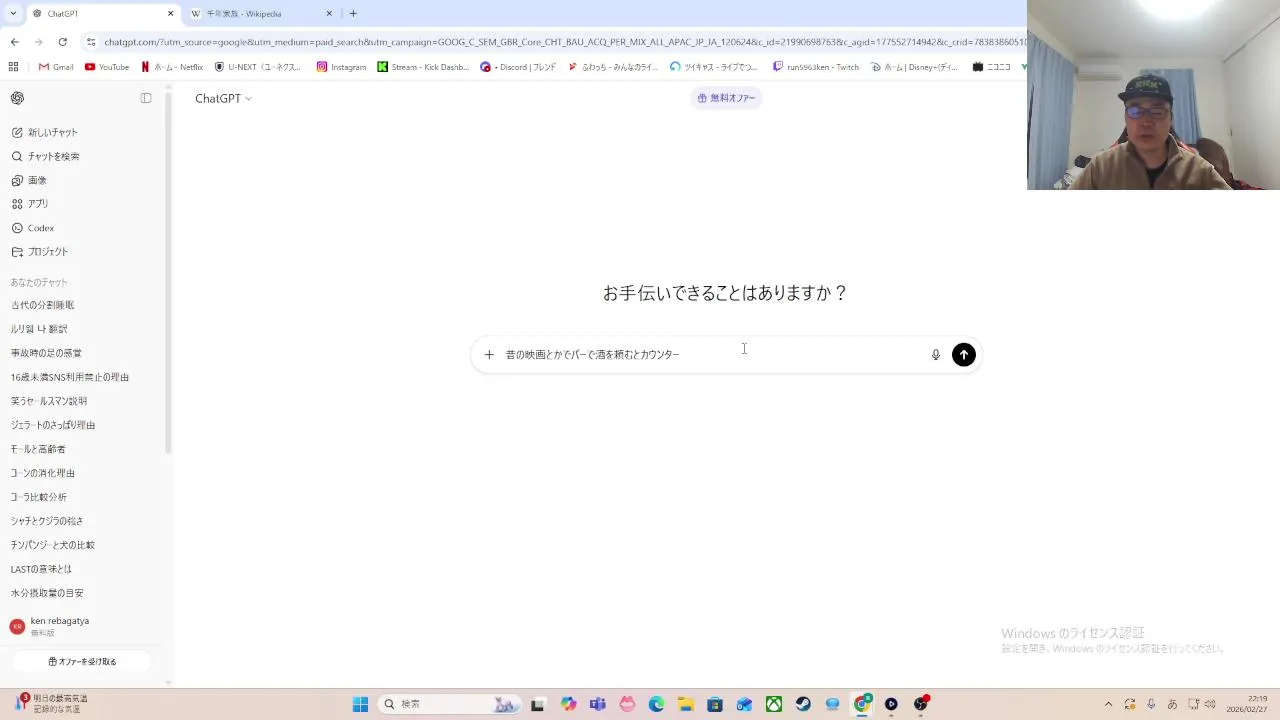Select the ChatGPT browser tab
1280x720 pixels.
[x=102, y=14]
